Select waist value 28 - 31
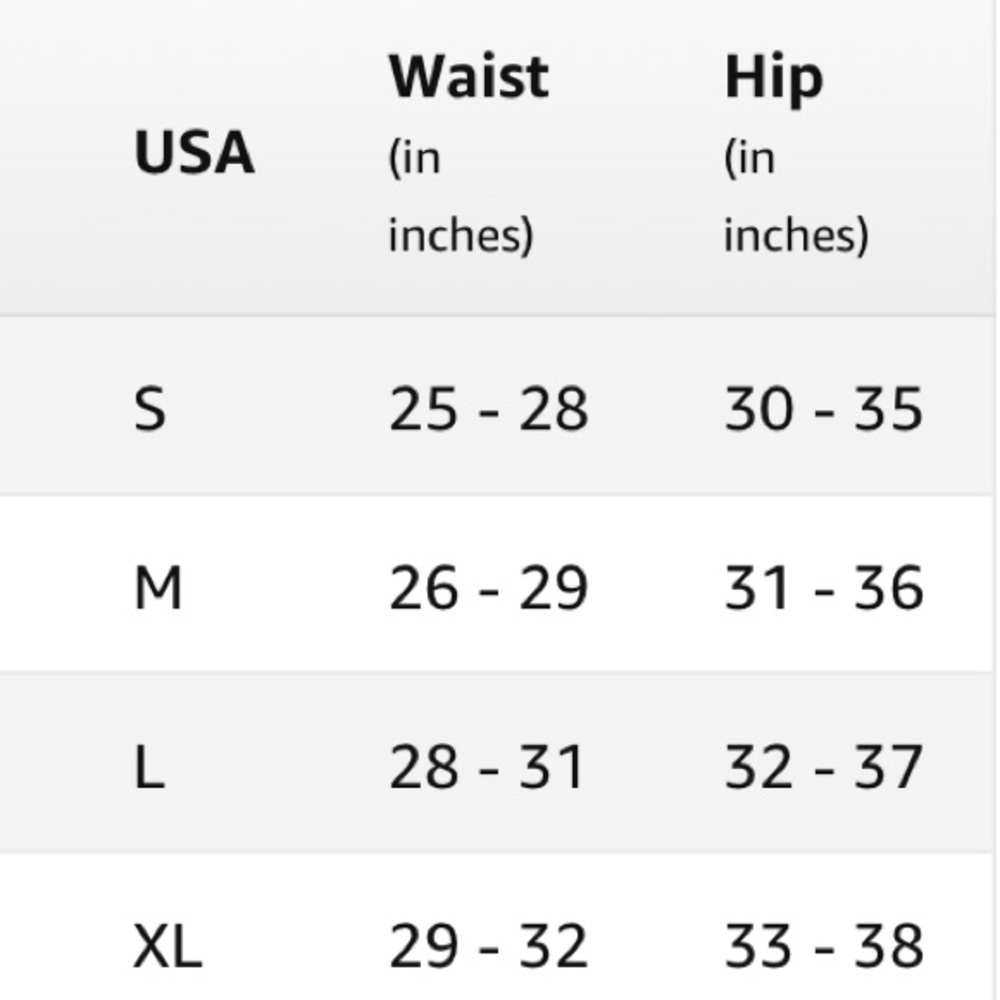The width and height of the screenshot is (1000, 1000). (487, 767)
